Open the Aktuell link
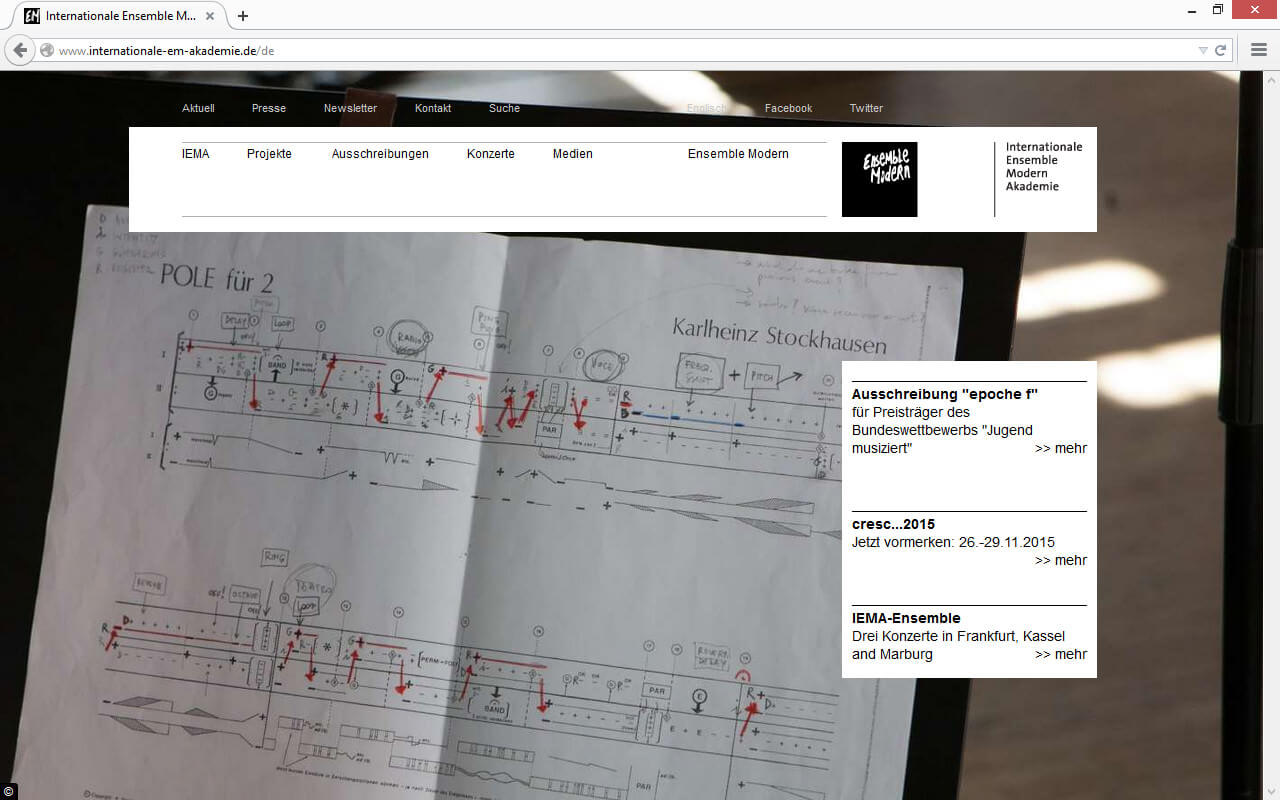 pos(198,108)
